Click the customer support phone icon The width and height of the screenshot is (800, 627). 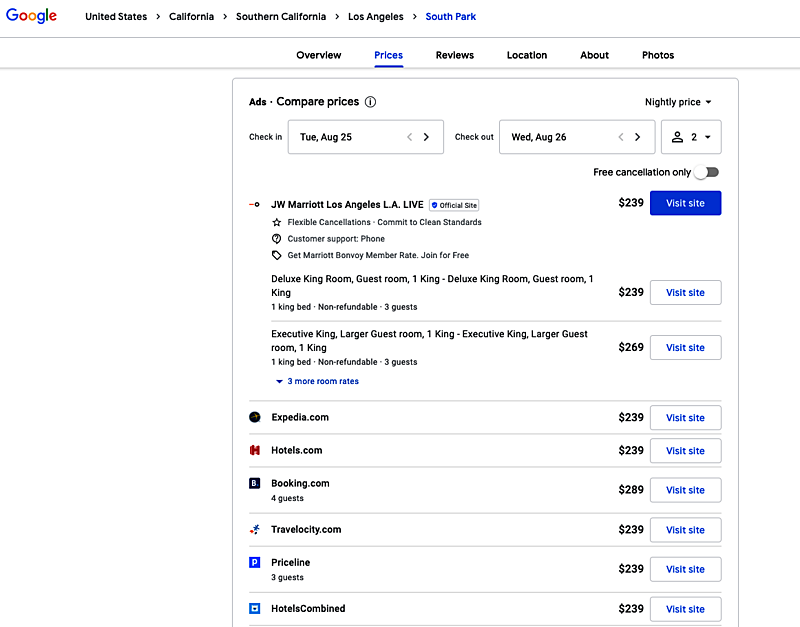(x=277, y=239)
